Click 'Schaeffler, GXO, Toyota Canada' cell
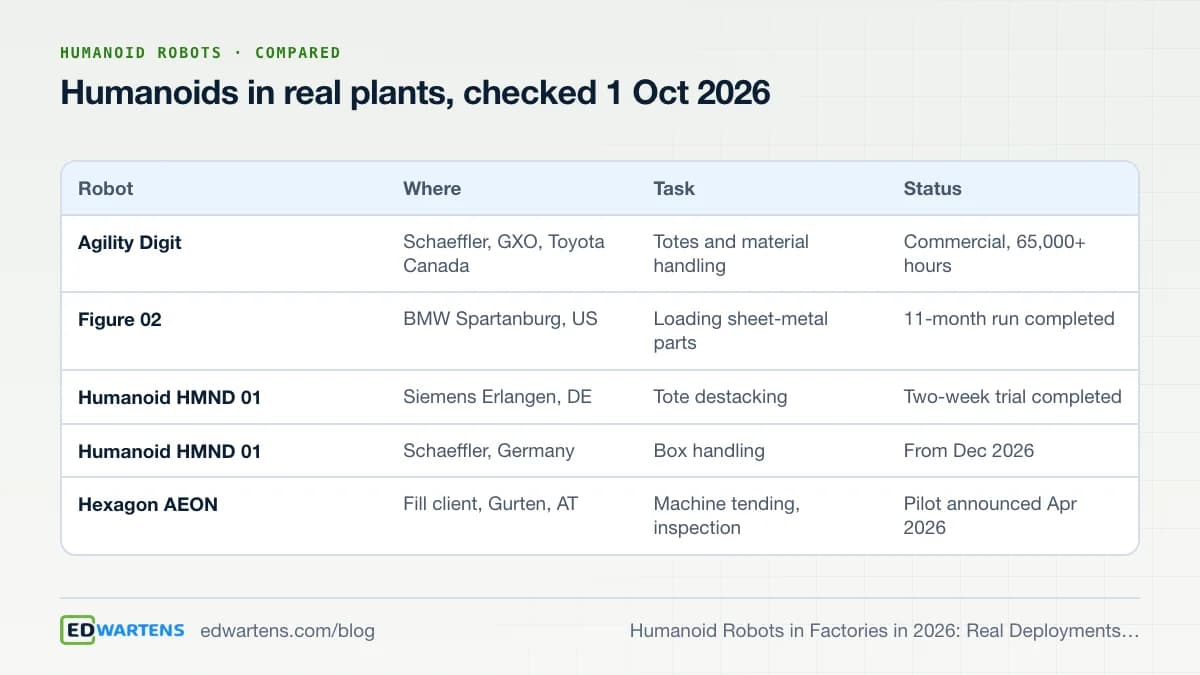Viewport: 1200px width, 675px height. pyautogui.click(x=504, y=254)
